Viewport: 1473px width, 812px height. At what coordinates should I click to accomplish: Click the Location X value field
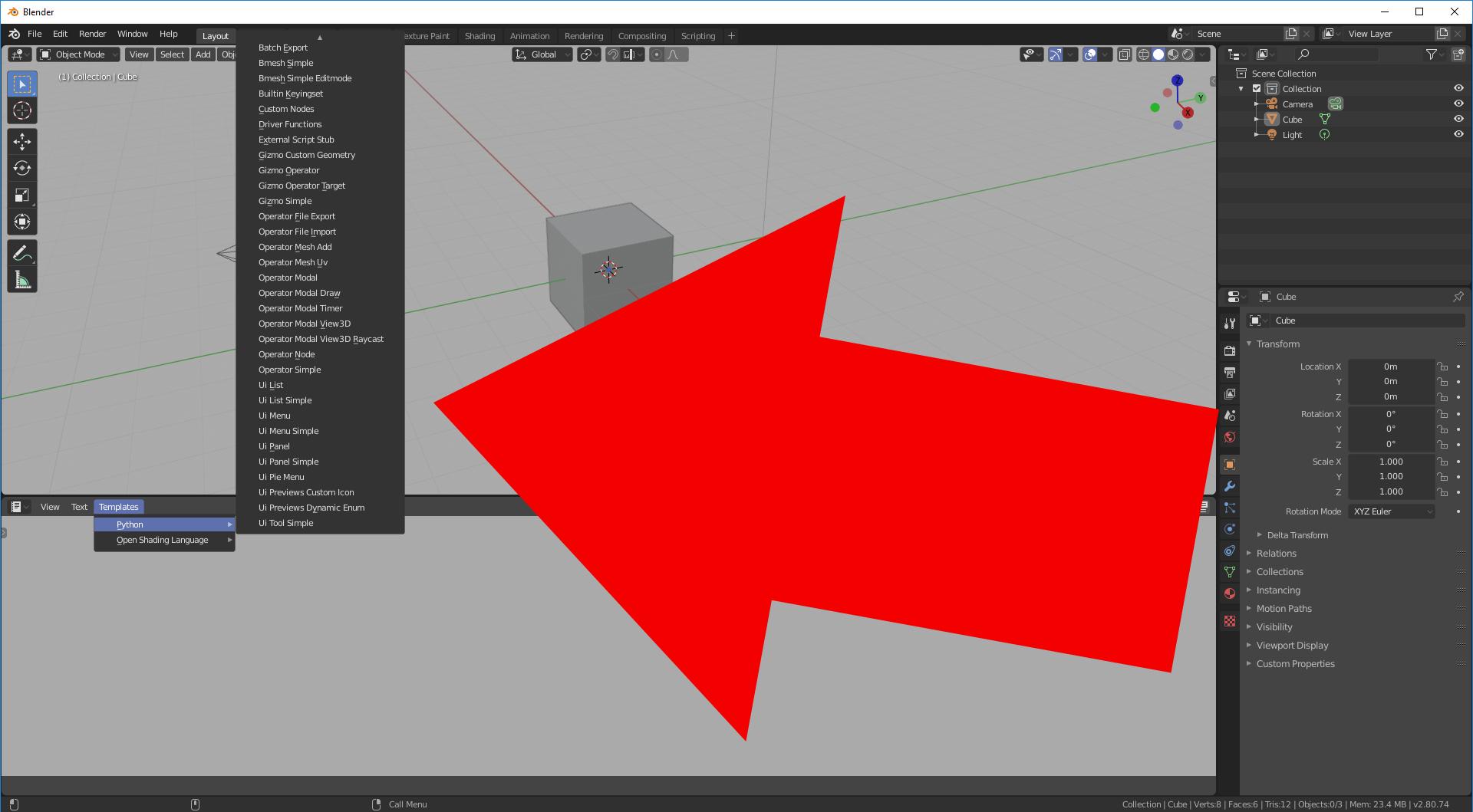point(1391,367)
